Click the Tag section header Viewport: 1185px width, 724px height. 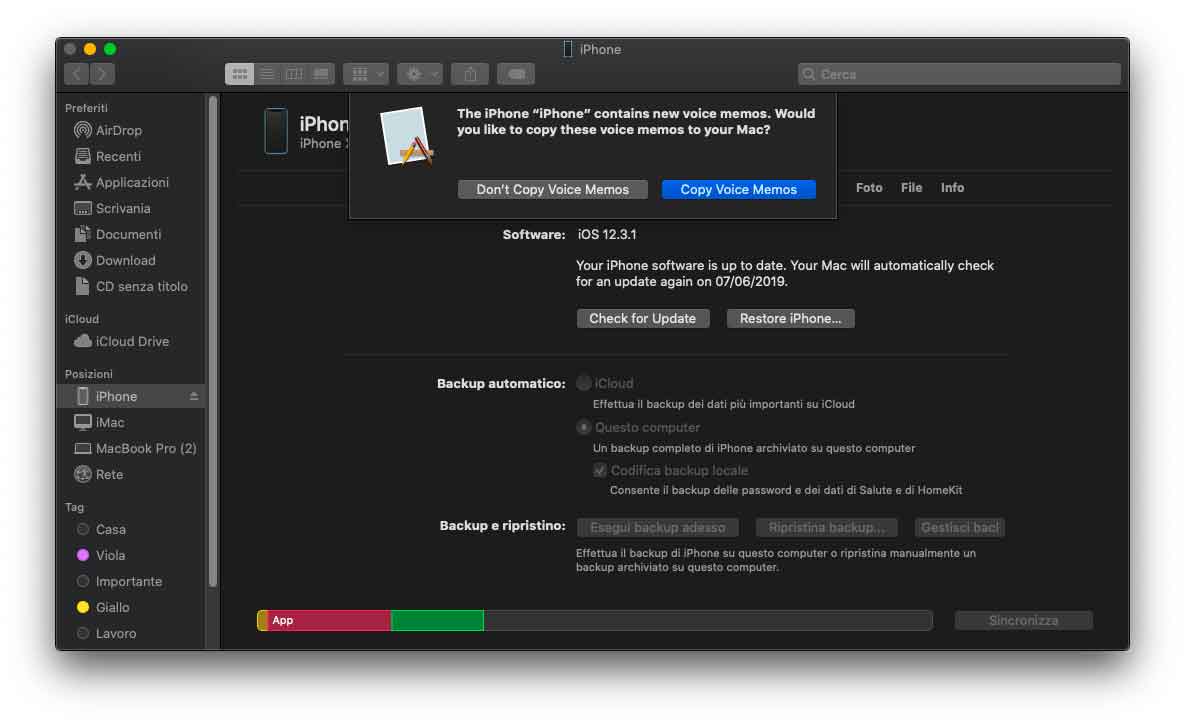click(x=74, y=507)
